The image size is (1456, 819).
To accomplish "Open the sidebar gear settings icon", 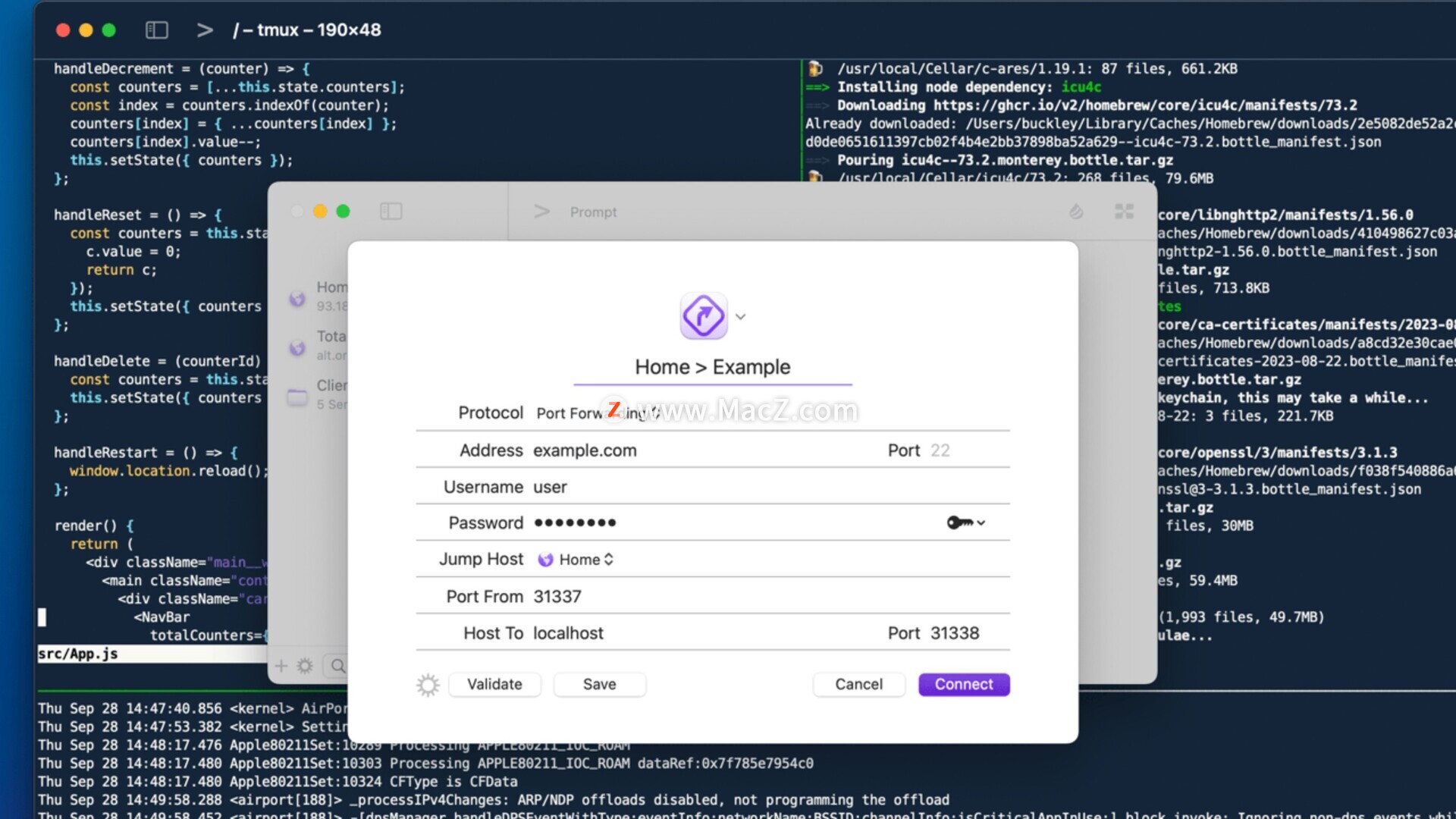I will pyautogui.click(x=305, y=666).
